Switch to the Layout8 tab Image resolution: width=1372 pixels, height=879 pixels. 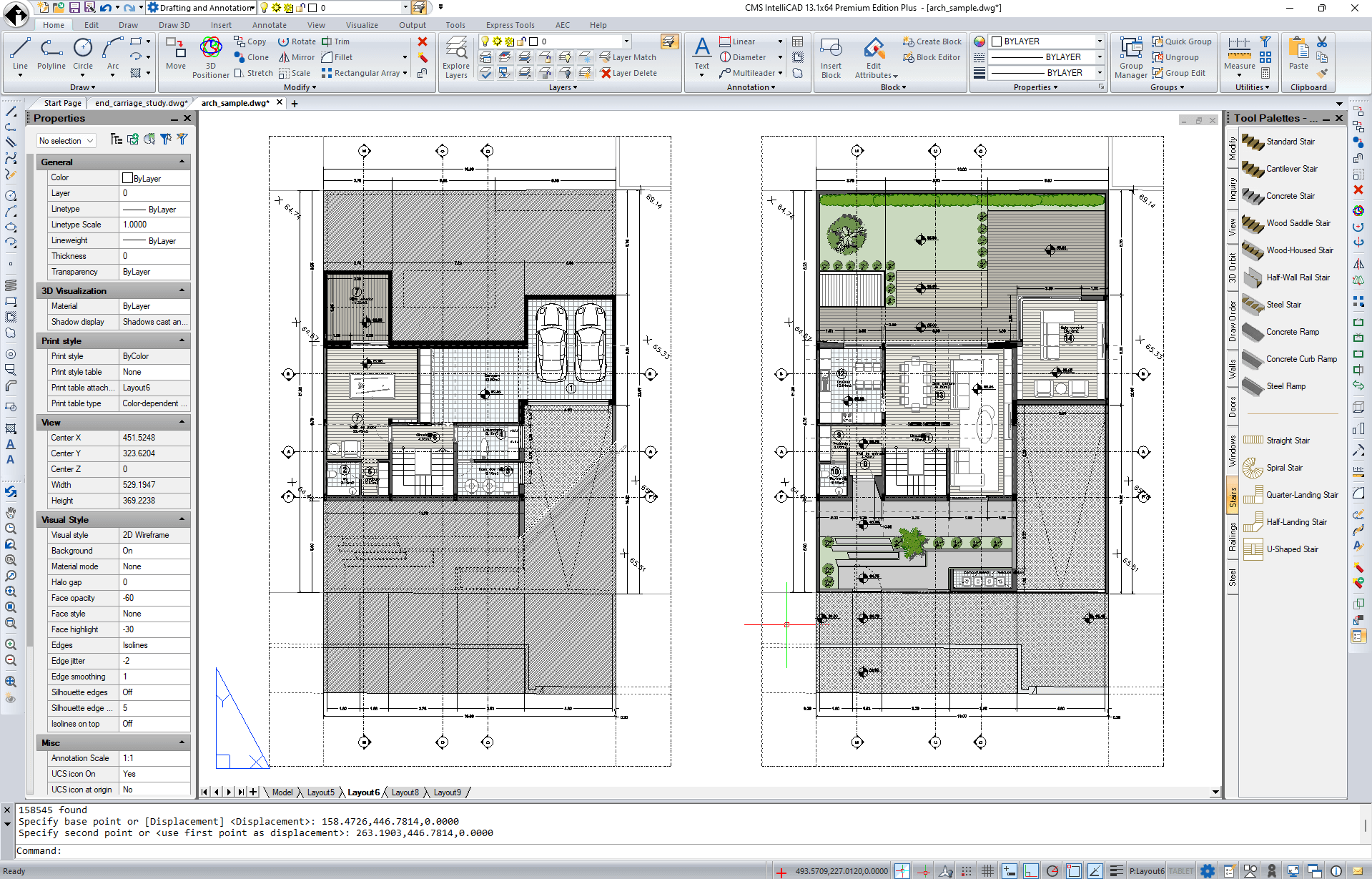coord(405,792)
